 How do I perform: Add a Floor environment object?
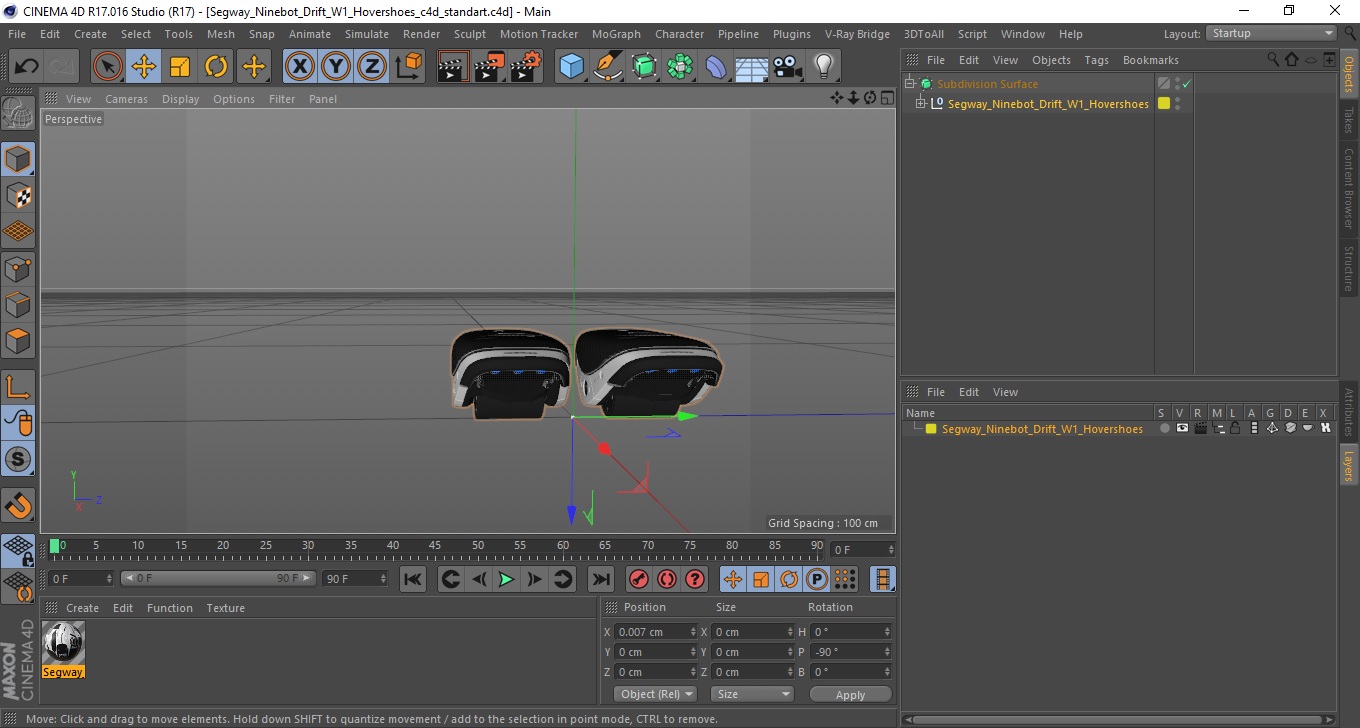752,67
